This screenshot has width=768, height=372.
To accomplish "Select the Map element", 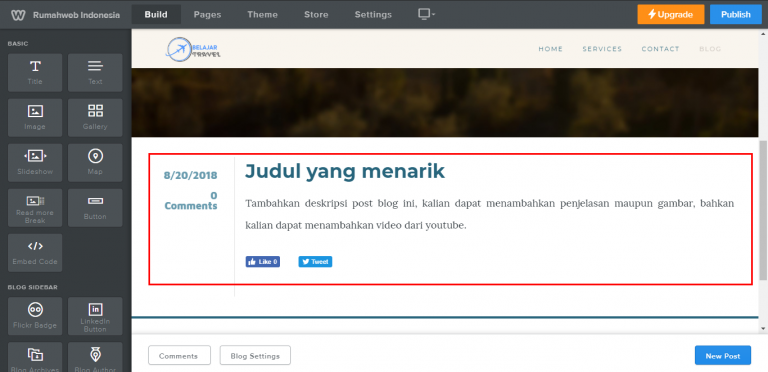I will (95, 163).
